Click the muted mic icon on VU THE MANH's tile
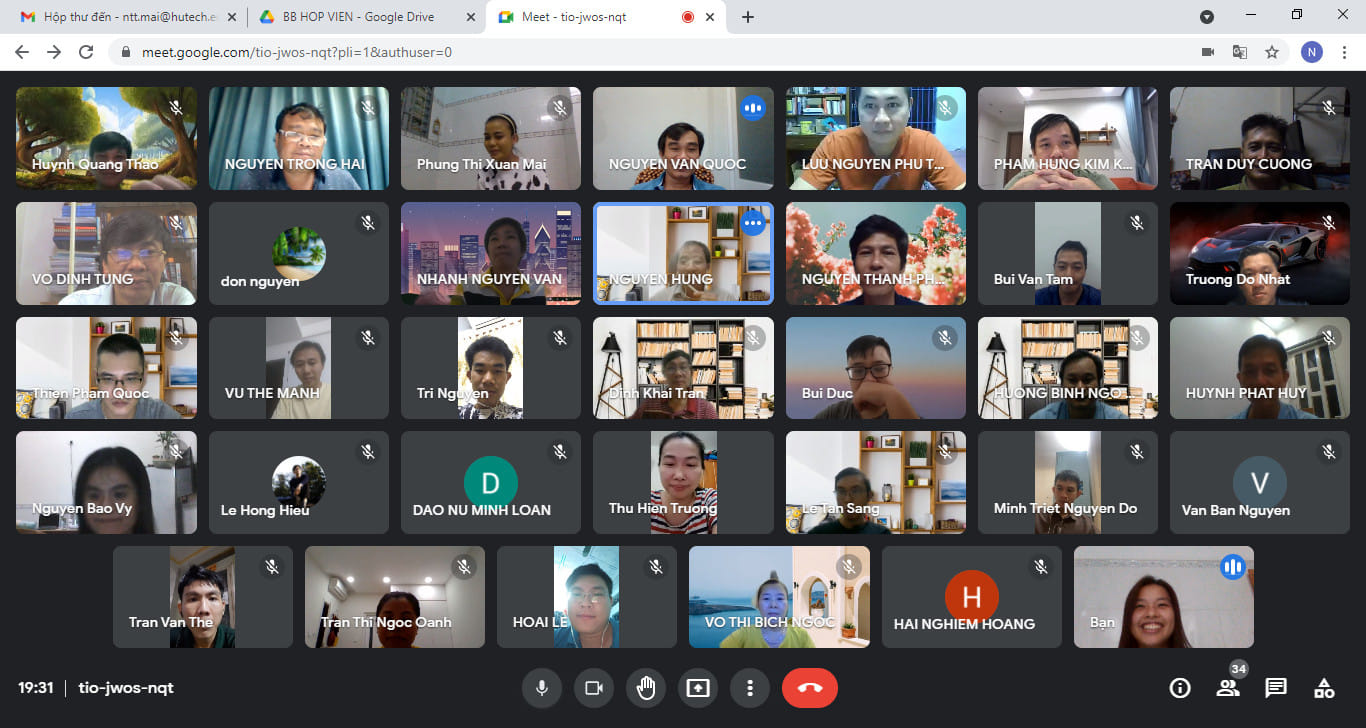This screenshot has width=1366, height=728. pos(368,338)
